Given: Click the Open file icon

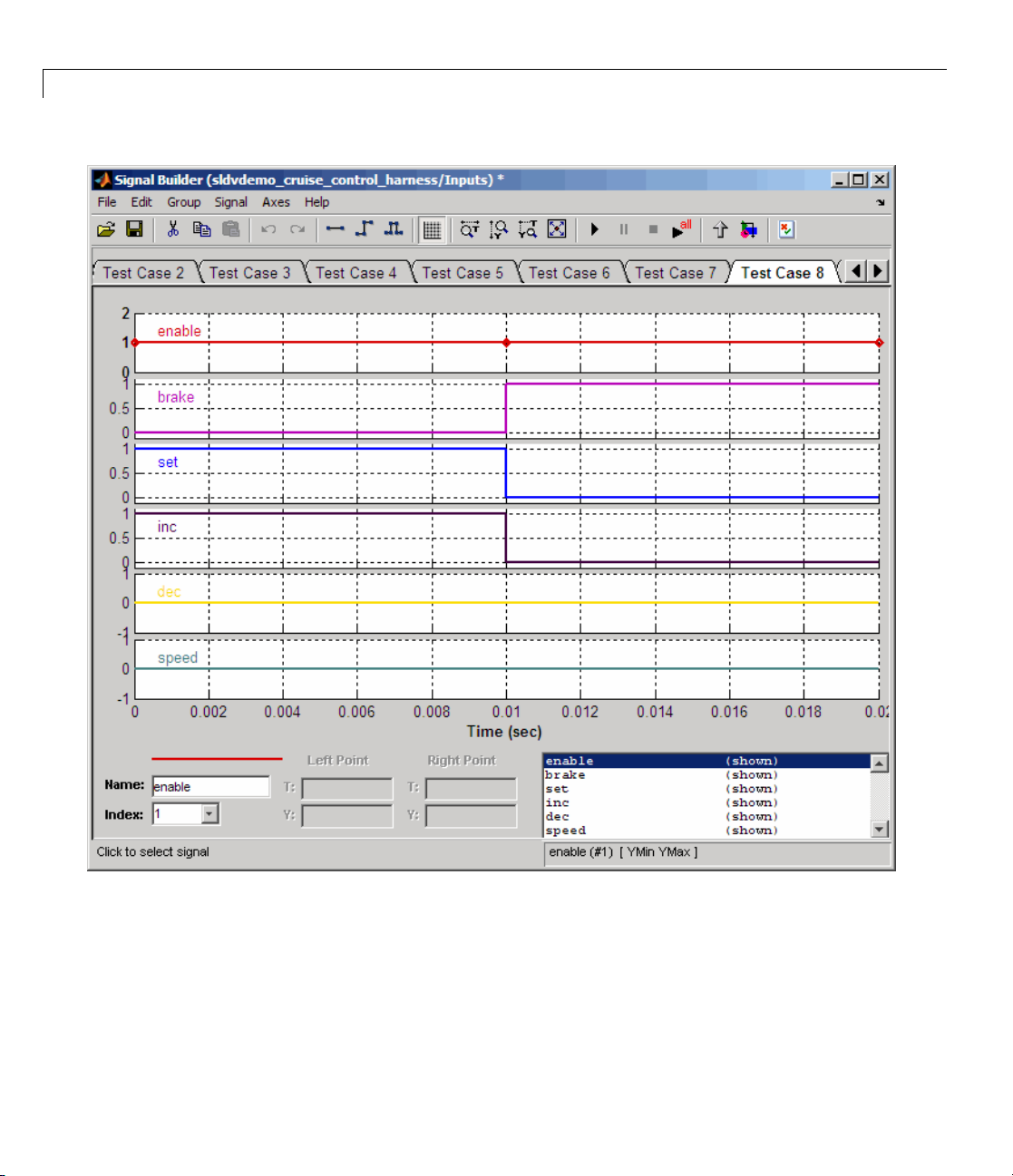Looking at the screenshot, I should pos(106,229).
